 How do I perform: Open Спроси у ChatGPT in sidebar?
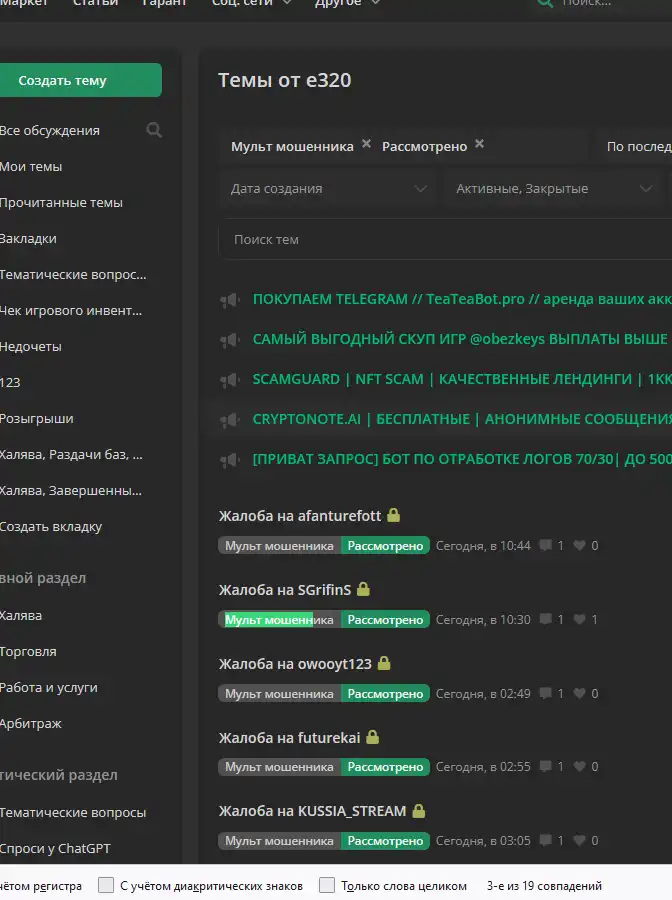(x=55, y=848)
